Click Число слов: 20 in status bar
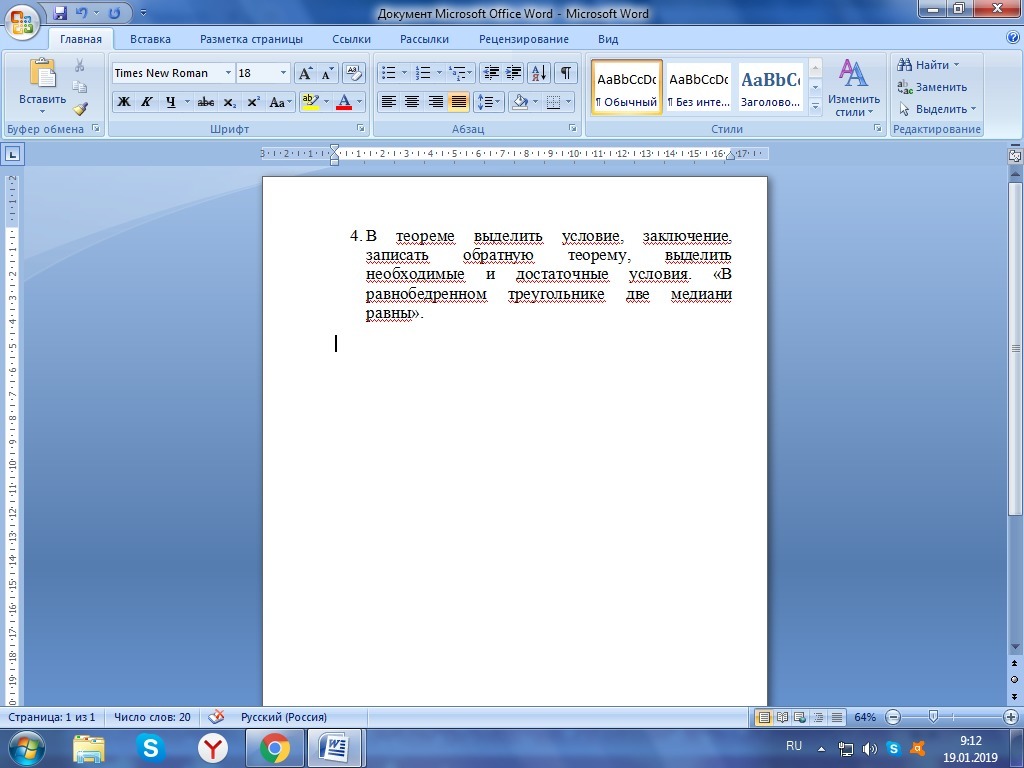The image size is (1024, 768). pos(152,717)
